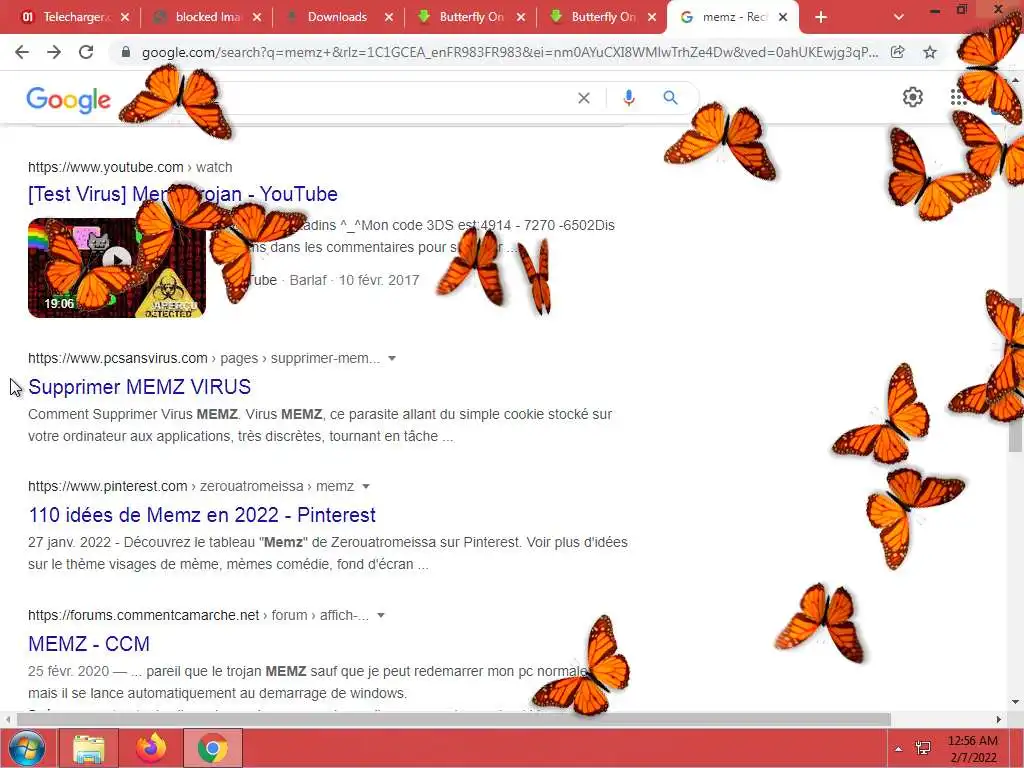1024x768 pixels.
Task: Go forward to the next page
Action: pyautogui.click(x=54, y=52)
